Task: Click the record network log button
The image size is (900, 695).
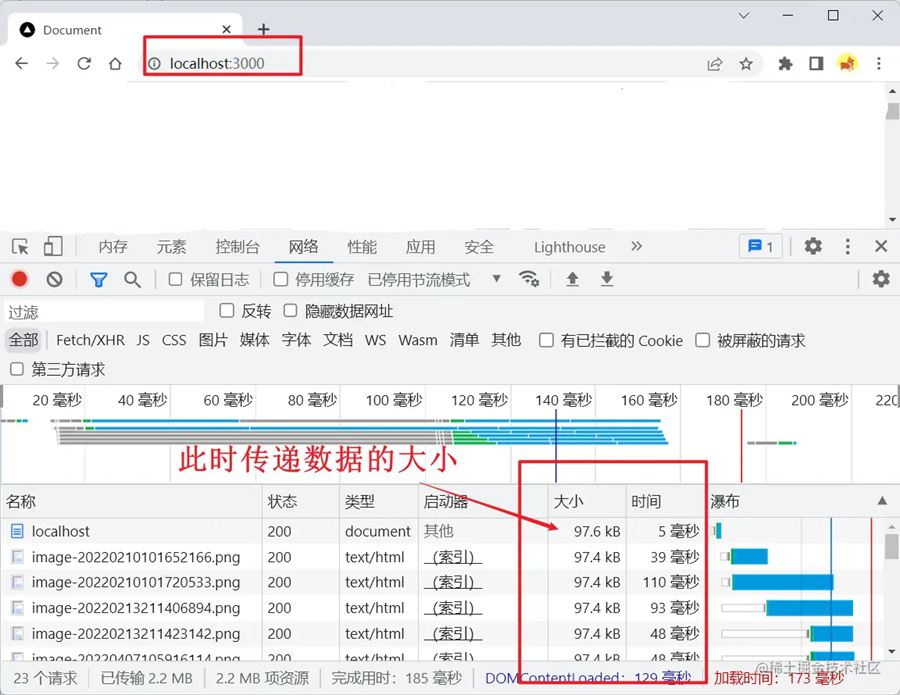Action: point(19,279)
